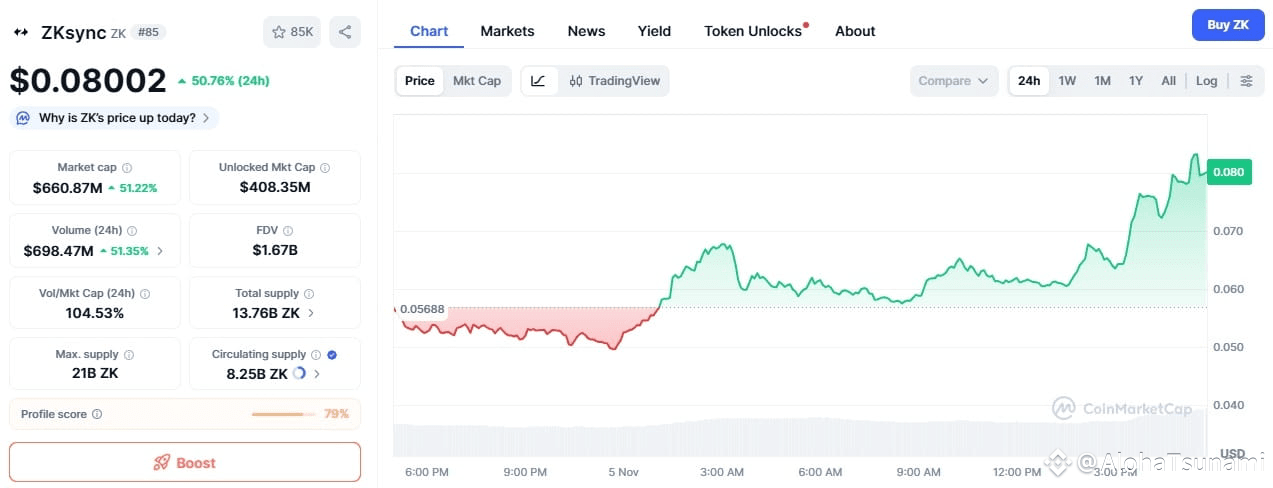Viewport: 1273px width, 488px height.
Task: Add ZKsync to watchlist star icon
Action: tap(279, 32)
